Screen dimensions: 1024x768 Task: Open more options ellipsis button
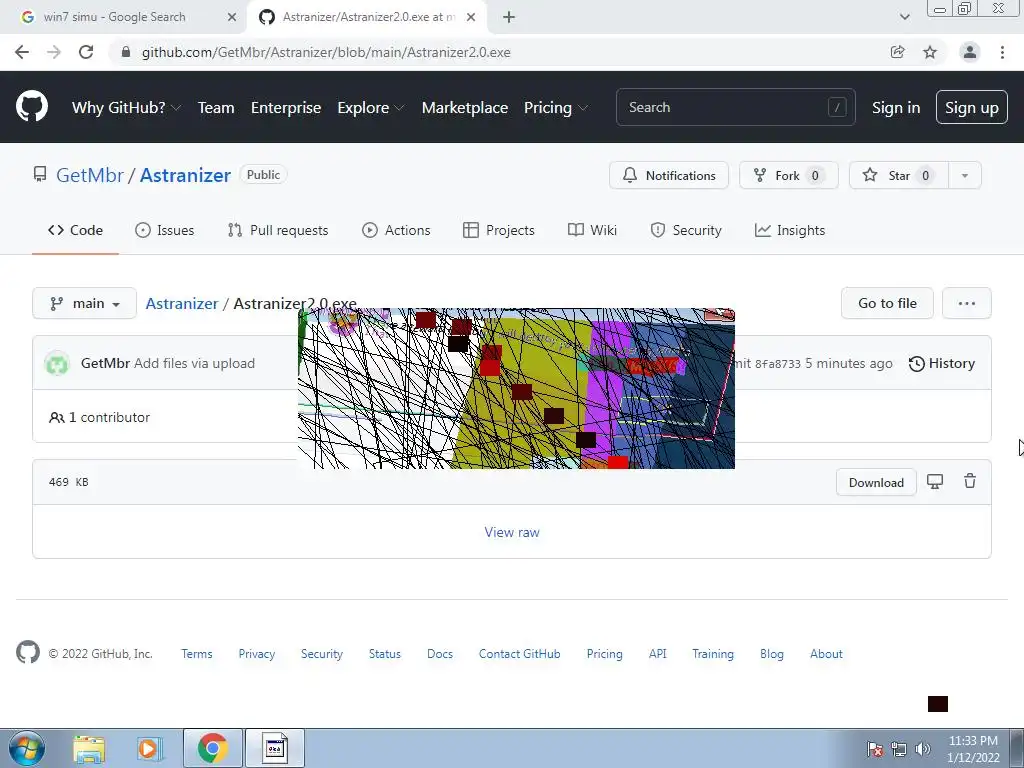click(x=967, y=303)
